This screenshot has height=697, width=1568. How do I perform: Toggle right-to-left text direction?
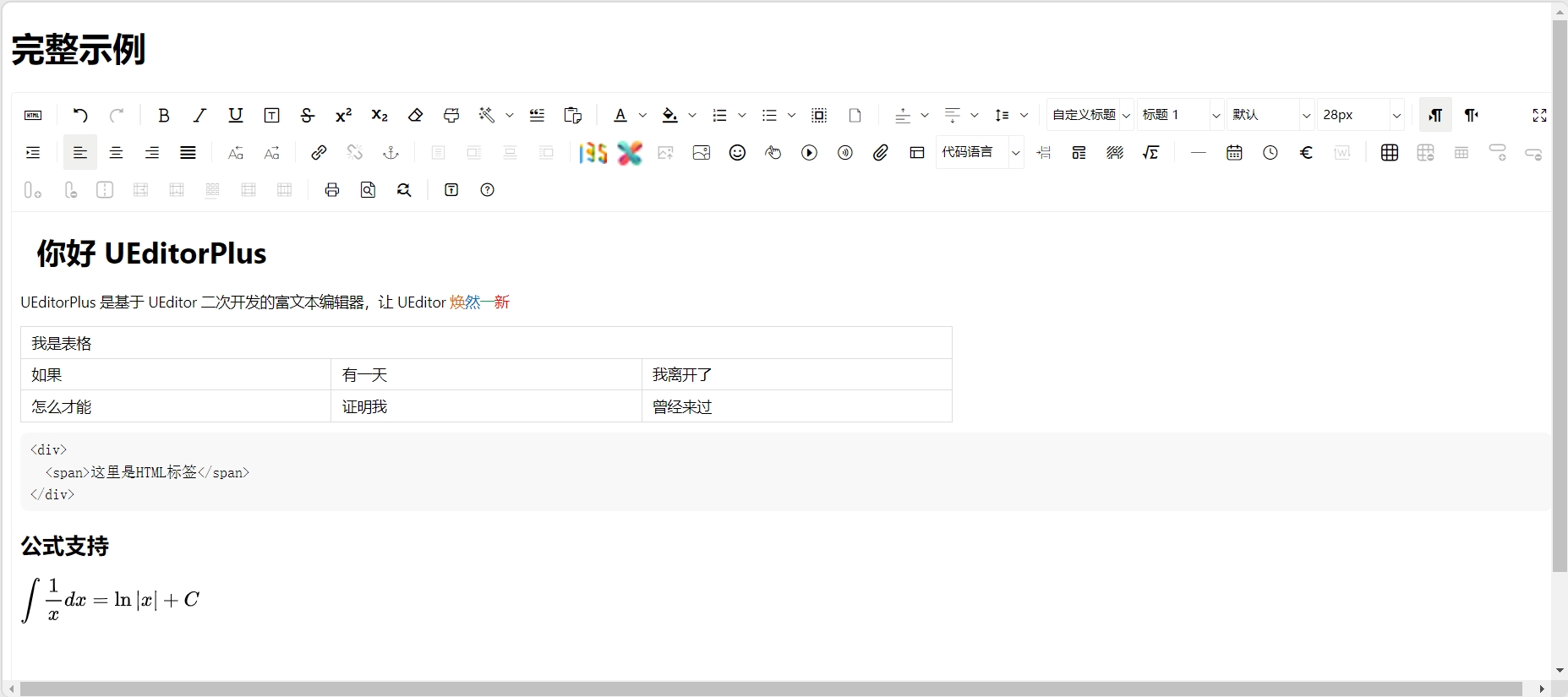[1472, 116]
